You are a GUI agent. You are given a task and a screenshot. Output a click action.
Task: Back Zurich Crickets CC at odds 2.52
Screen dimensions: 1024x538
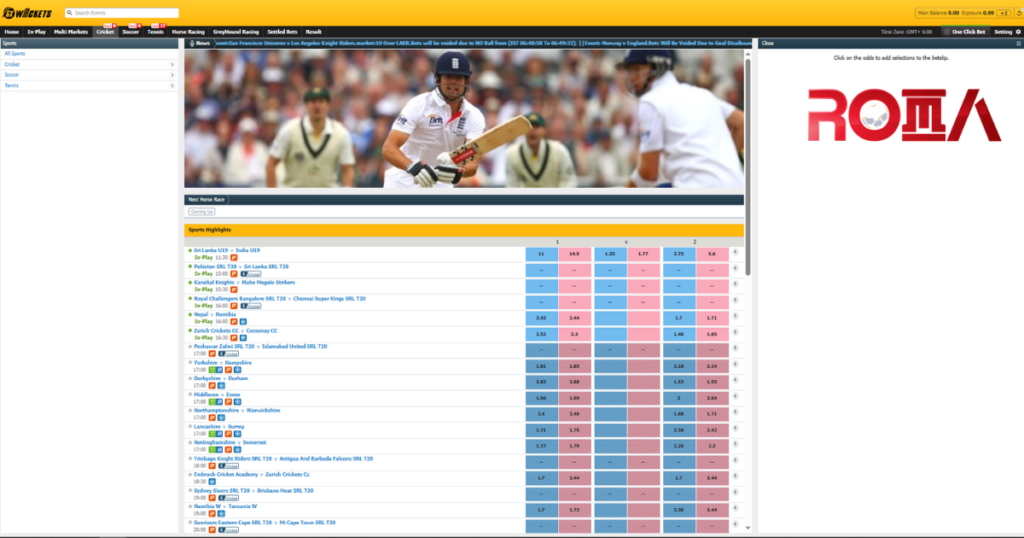point(541,334)
